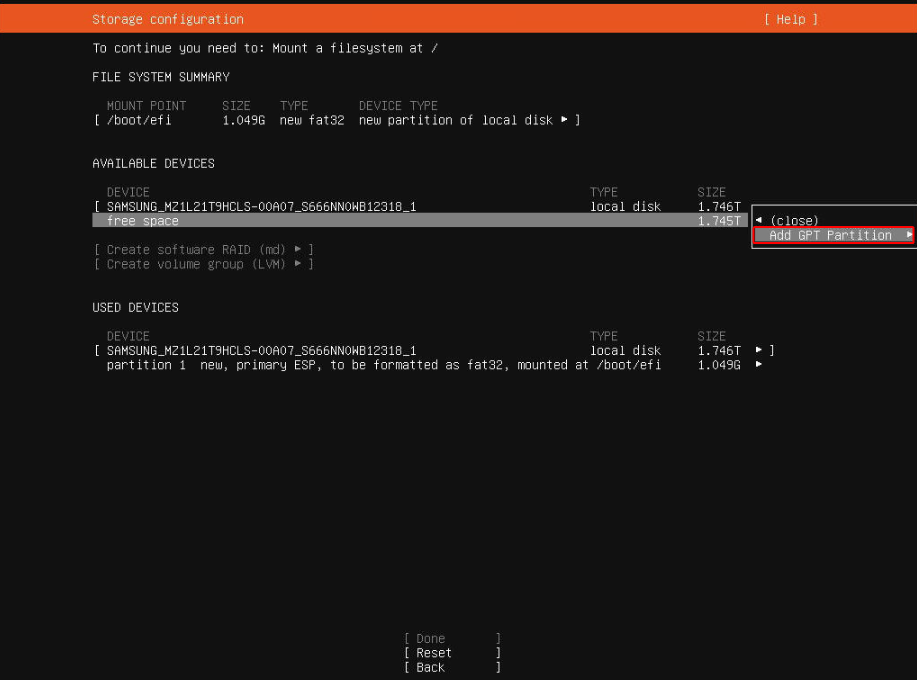917x680 pixels.
Task: Click arrow next to Create volume group
Action: [298, 264]
